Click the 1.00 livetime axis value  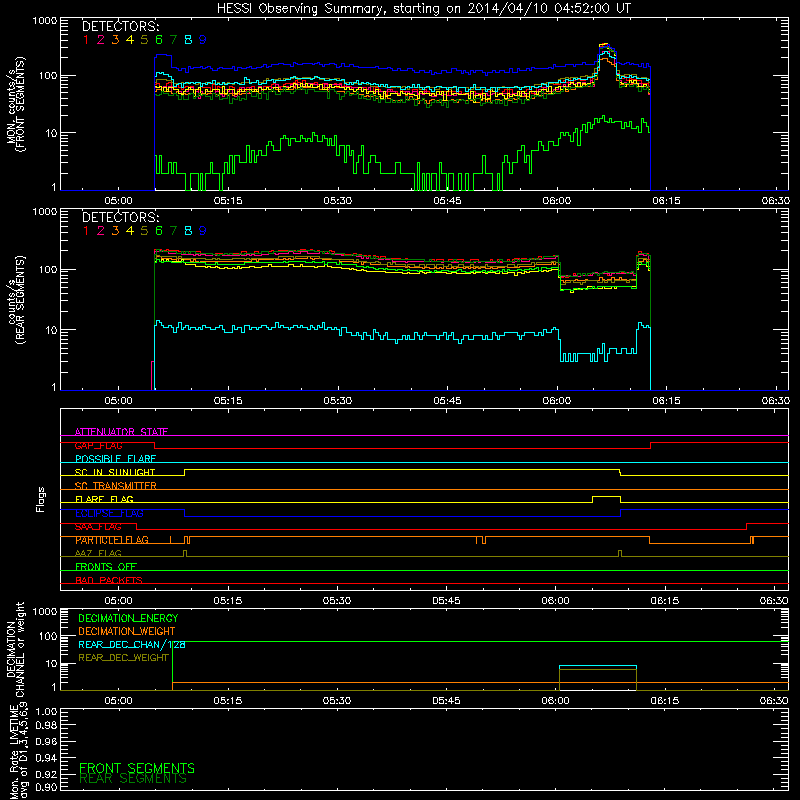pyautogui.click(x=46, y=712)
